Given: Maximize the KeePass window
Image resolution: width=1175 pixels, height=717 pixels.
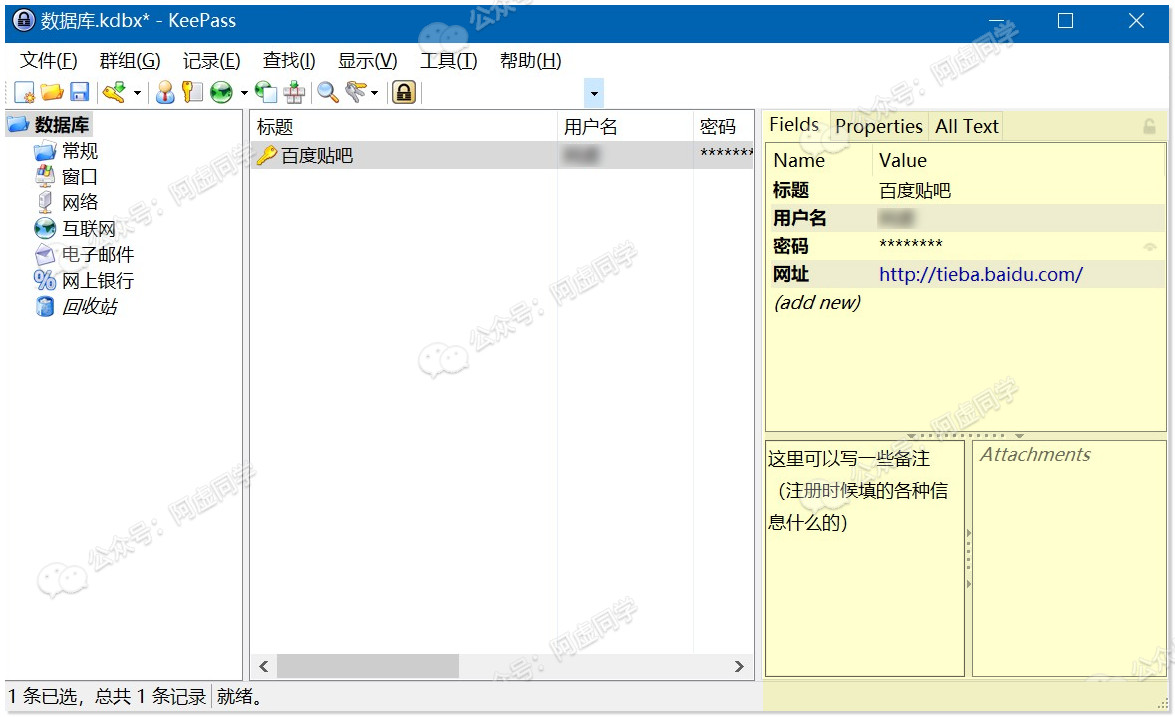Looking at the screenshot, I should 1065,21.
